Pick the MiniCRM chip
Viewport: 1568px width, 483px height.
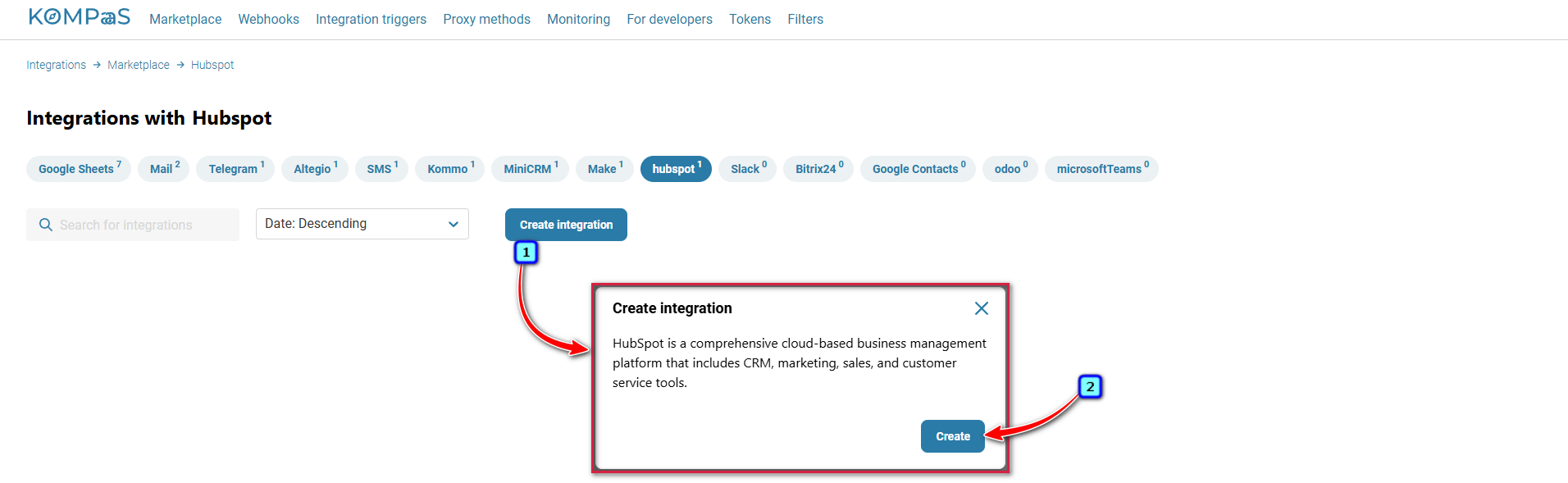pyautogui.click(x=530, y=169)
